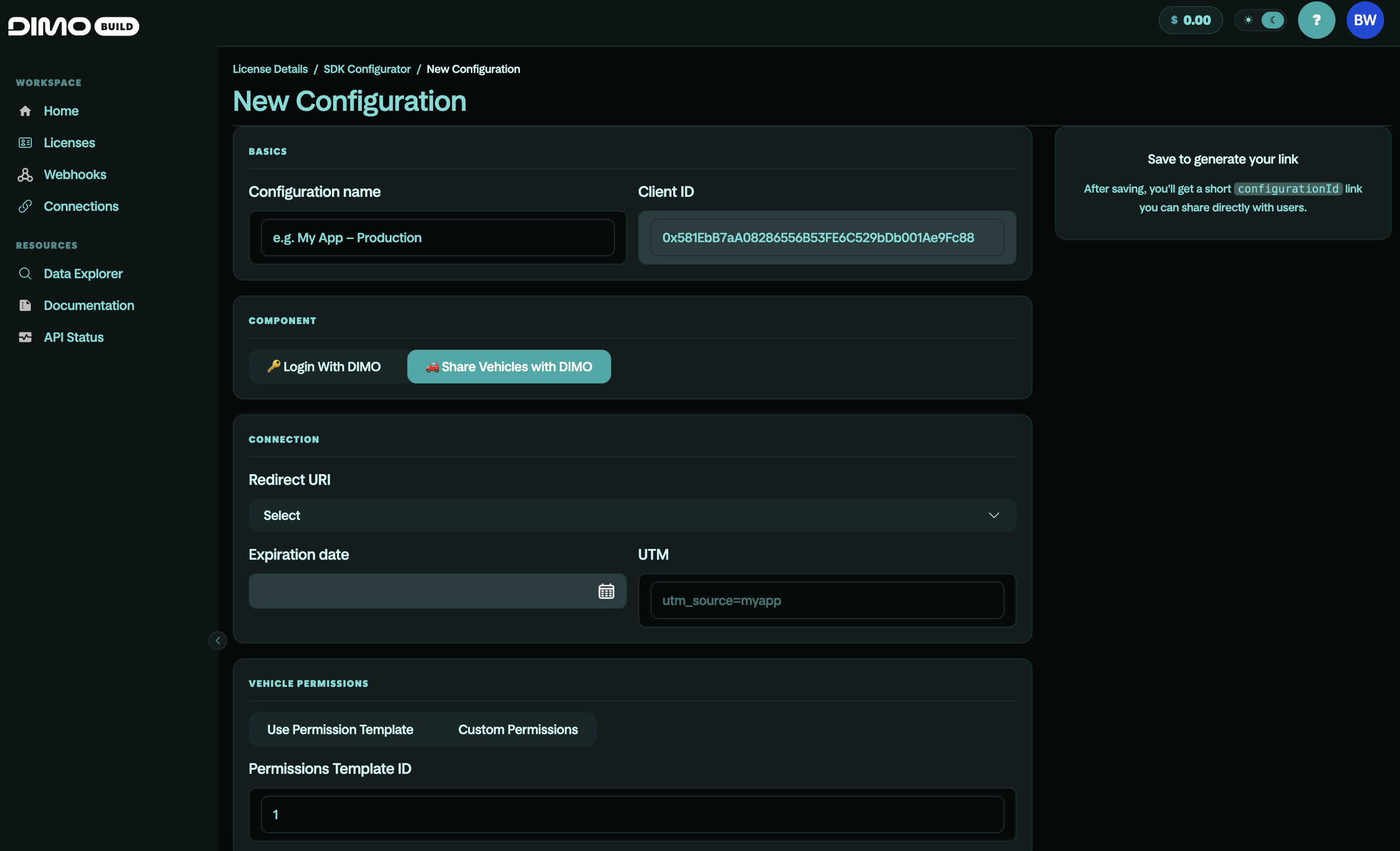Click the Expiration date field label

point(298,555)
